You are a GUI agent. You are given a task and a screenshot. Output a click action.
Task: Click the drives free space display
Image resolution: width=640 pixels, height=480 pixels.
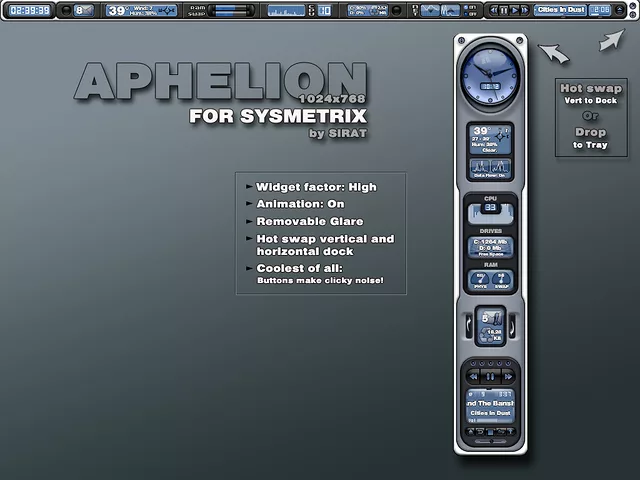(489, 246)
